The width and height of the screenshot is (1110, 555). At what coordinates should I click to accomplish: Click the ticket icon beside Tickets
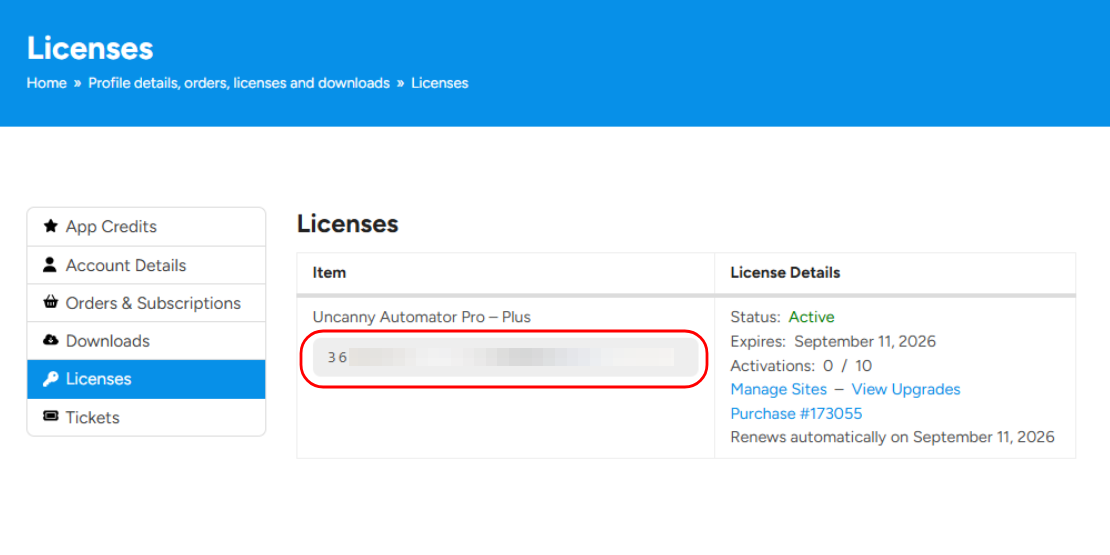(x=50, y=417)
